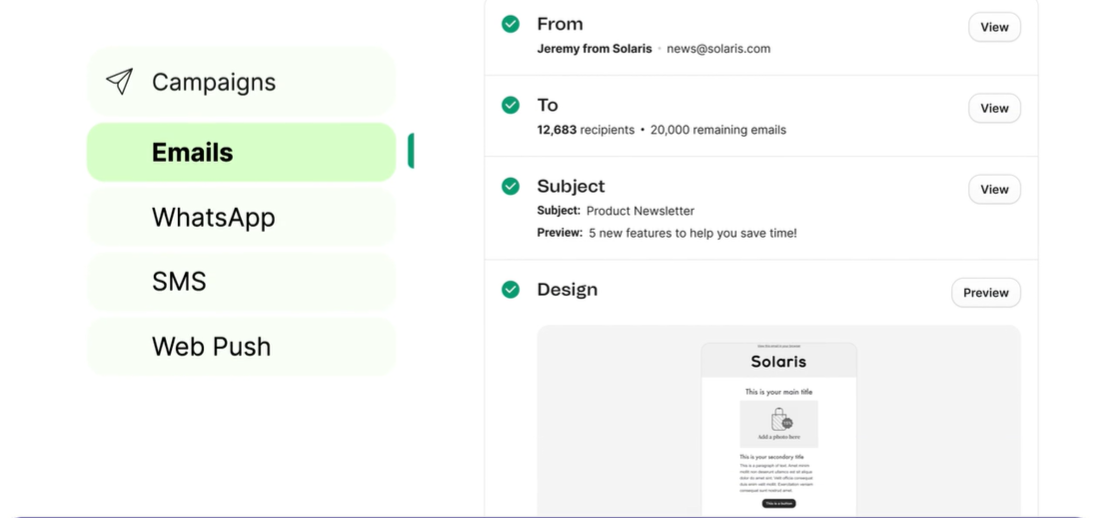Click the green active indicator beside Emails
This screenshot has height=518, width=1096.
(411, 151)
